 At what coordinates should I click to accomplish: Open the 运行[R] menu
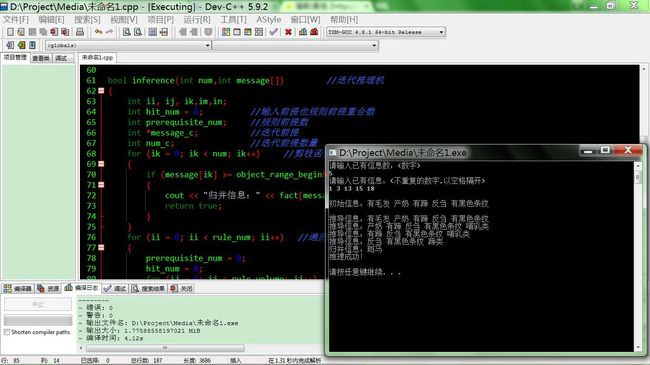[197, 19]
